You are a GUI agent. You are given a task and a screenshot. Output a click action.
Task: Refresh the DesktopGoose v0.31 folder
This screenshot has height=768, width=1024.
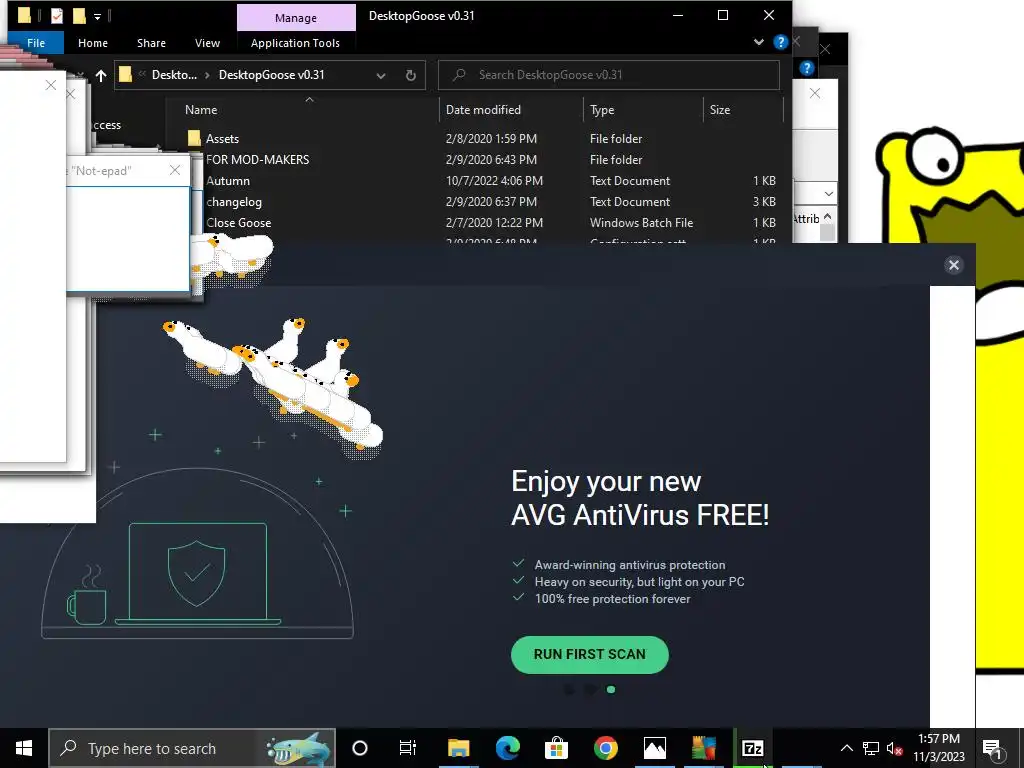[410, 75]
